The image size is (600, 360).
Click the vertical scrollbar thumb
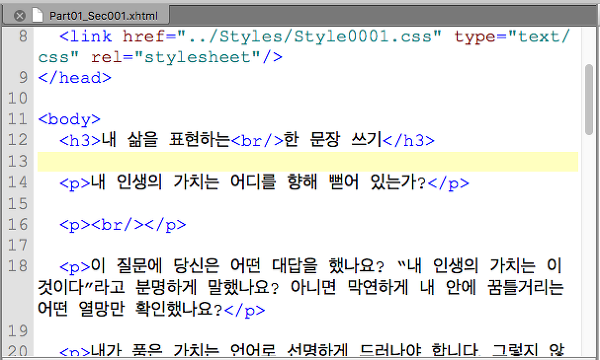(589, 99)
